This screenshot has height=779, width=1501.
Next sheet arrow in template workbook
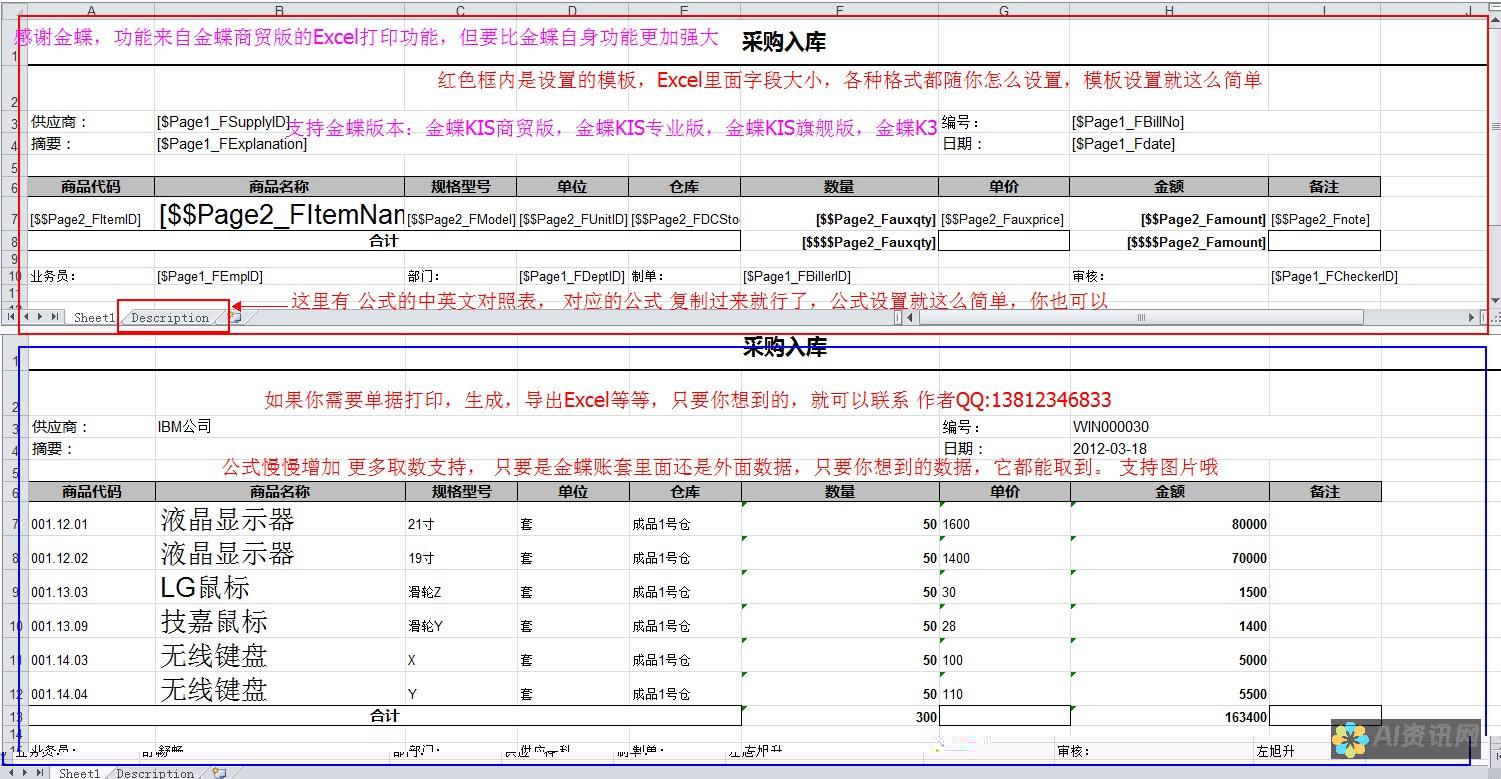coord(40,317)
